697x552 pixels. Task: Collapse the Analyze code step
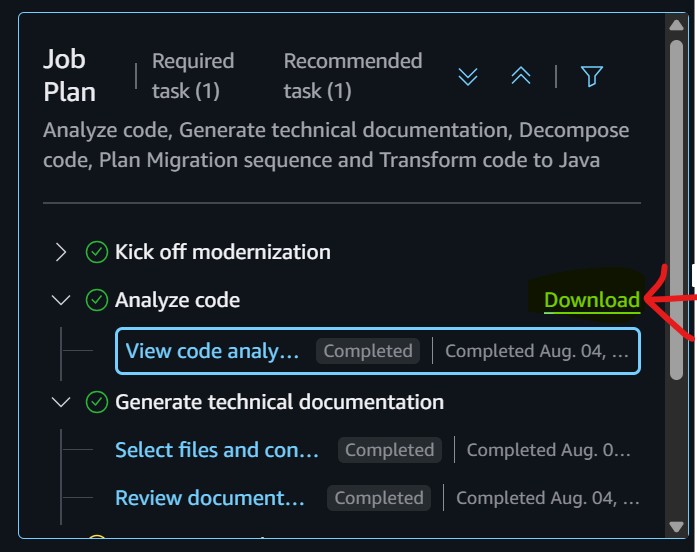coord(61,300)
